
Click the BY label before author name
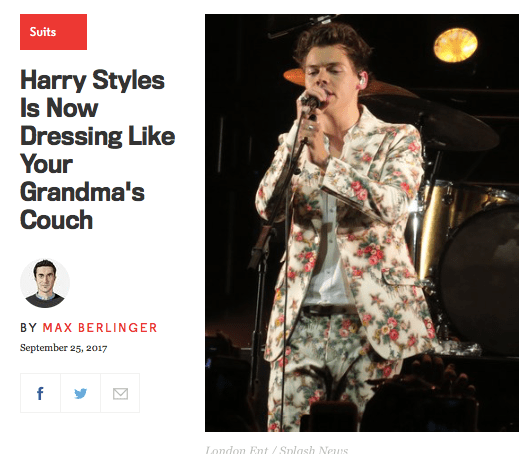28,328
